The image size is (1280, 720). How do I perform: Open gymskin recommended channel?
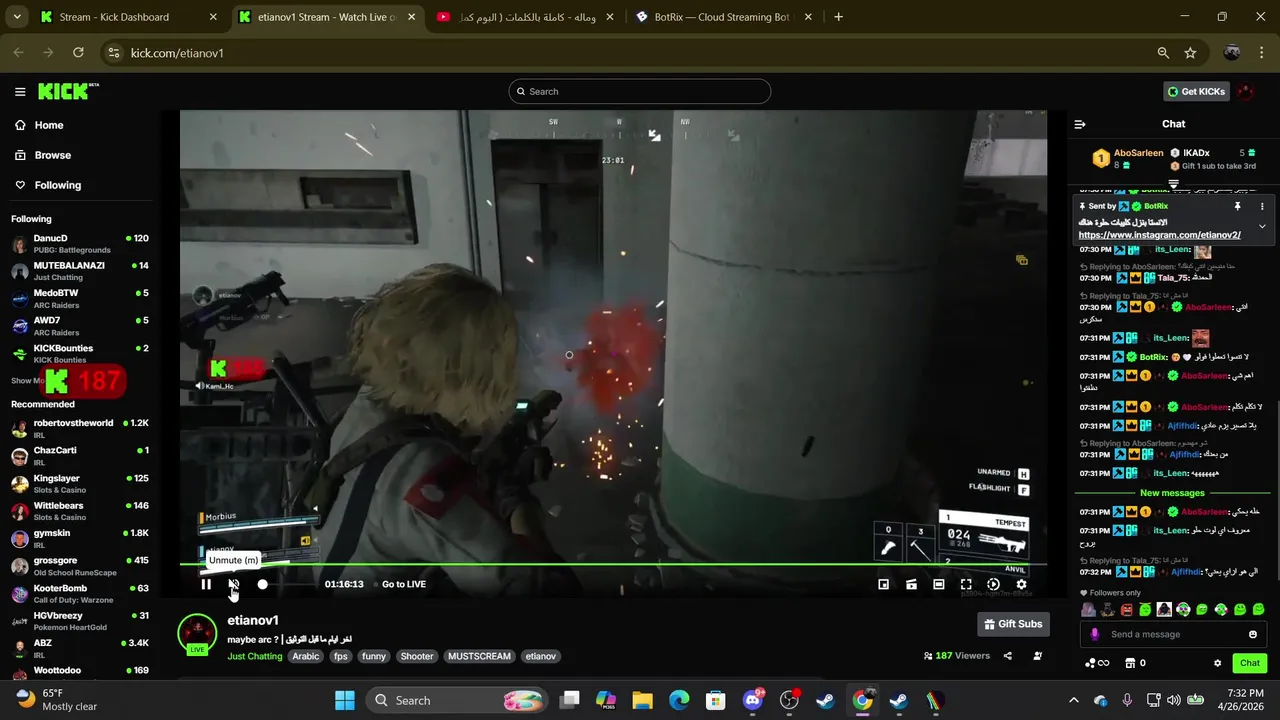80,538
